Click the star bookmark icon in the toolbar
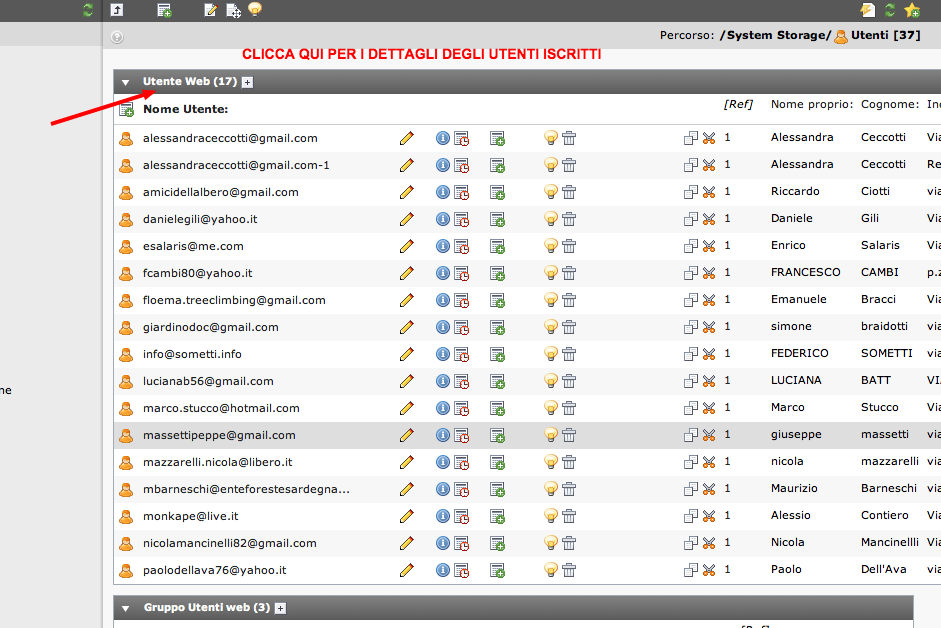Image resolution: width=941 pixels, height=628 pixels. (x=912, y=10)
